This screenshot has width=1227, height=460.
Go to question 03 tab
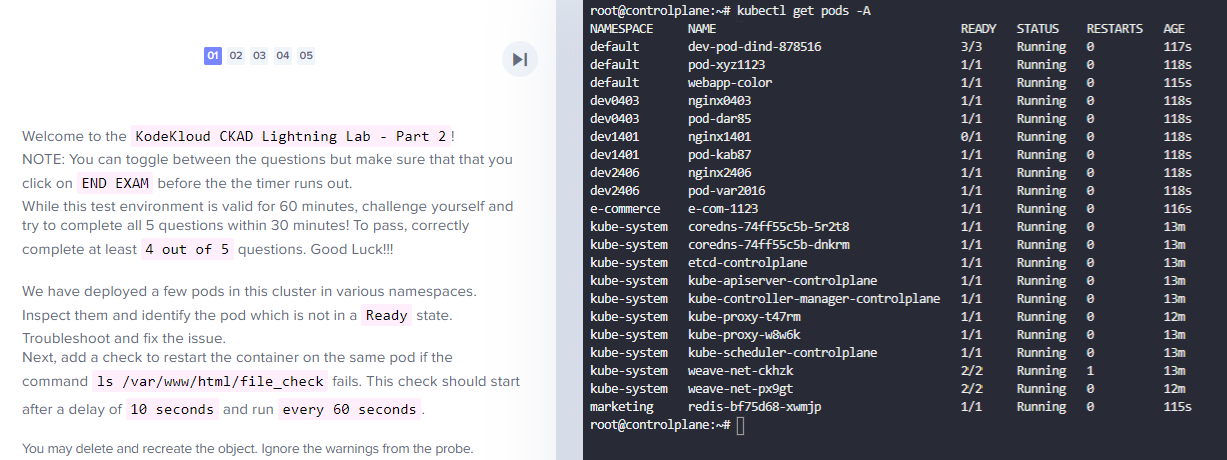(259, 56)
